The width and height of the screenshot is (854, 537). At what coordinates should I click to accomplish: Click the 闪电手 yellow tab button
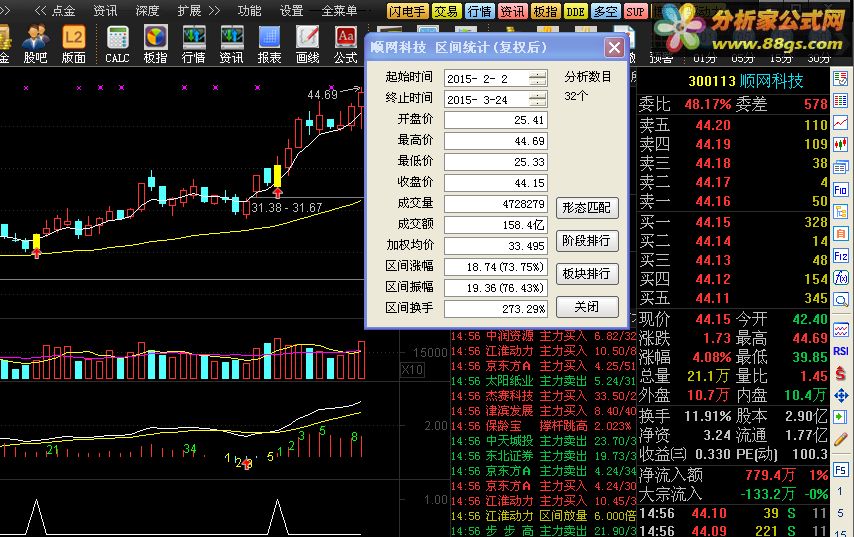[x=407, y=11]
